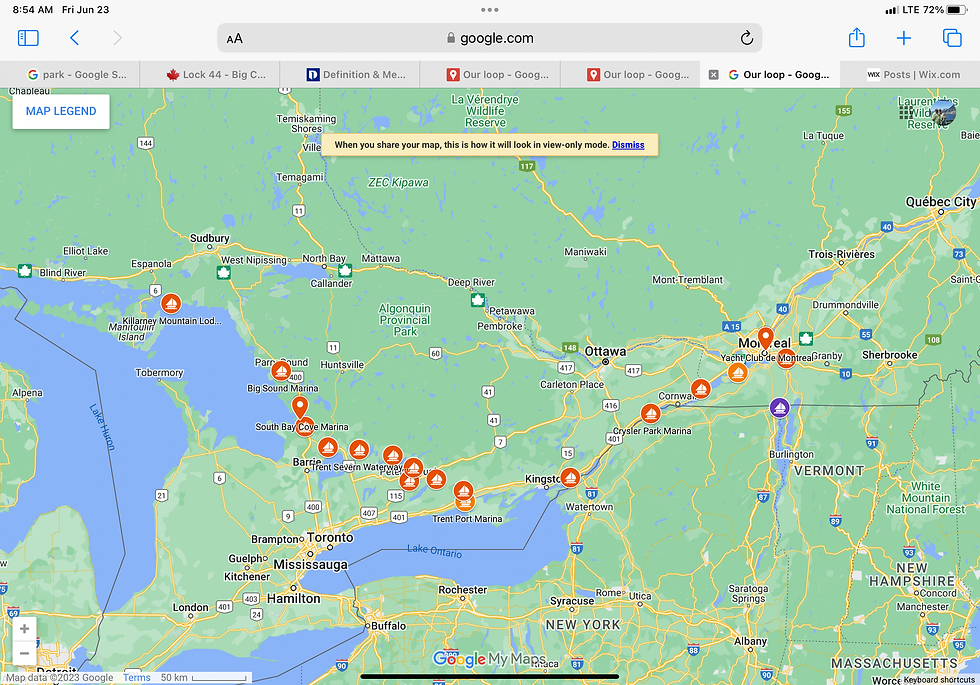
Task: Close the active 'Our loop' tab
Action: point(713,74)
